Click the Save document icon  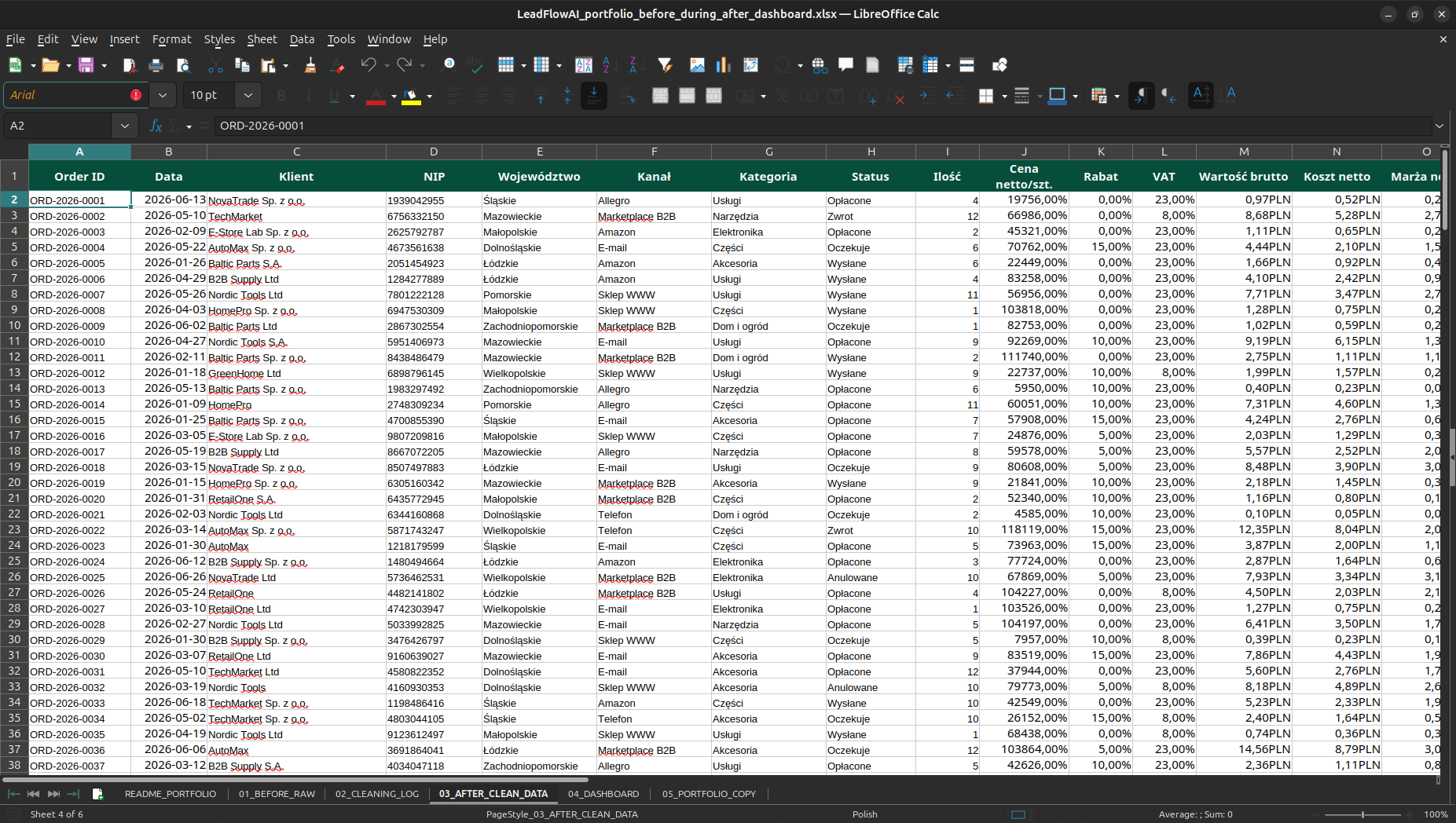(x=86, y=65)
